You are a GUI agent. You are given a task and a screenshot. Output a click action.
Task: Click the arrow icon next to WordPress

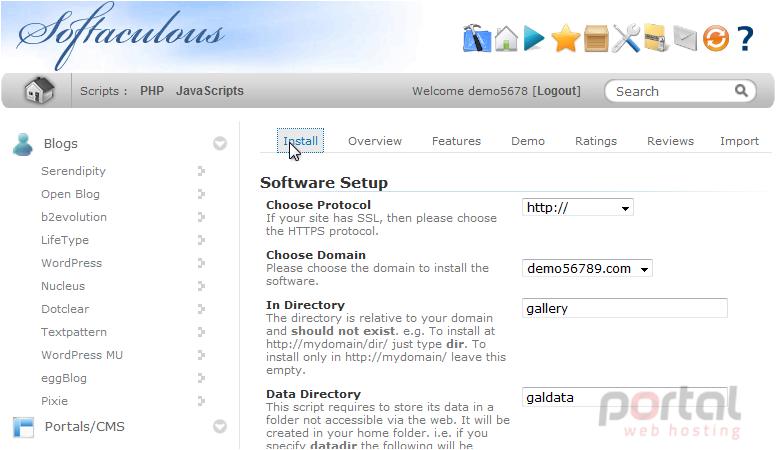[201, 263]
